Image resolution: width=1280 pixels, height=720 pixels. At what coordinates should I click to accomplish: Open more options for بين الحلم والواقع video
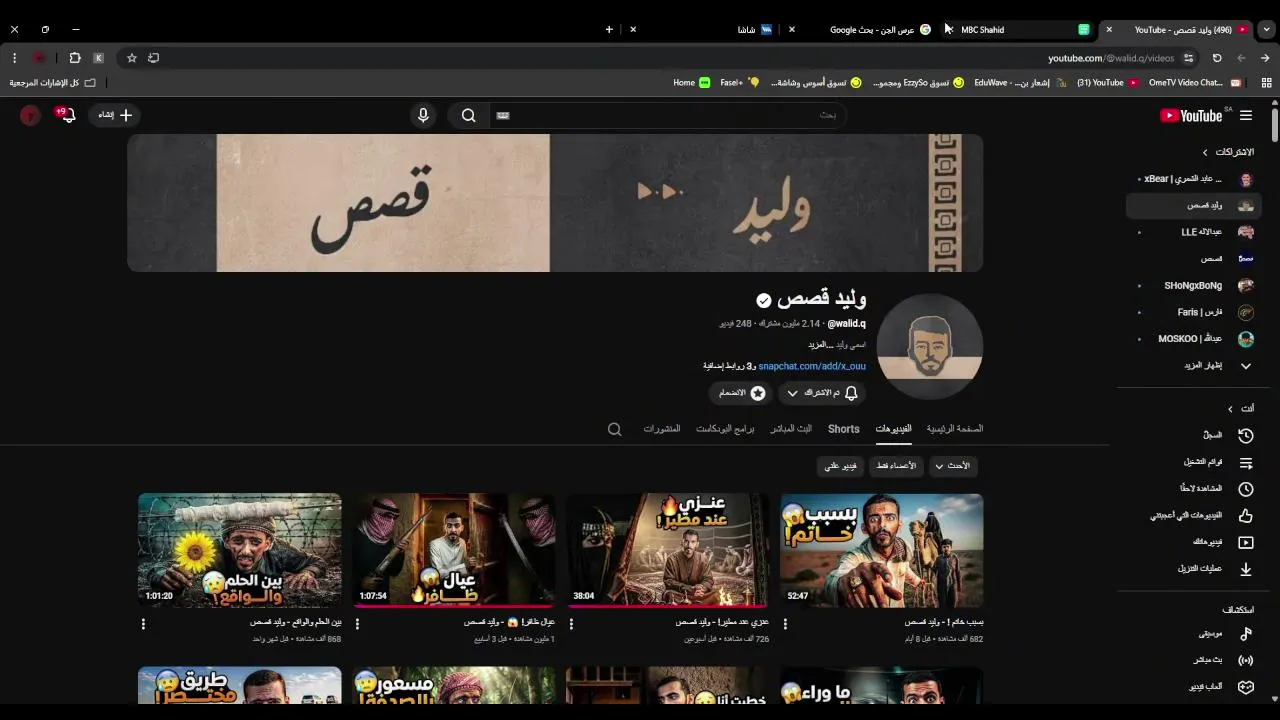coord(143,624)
